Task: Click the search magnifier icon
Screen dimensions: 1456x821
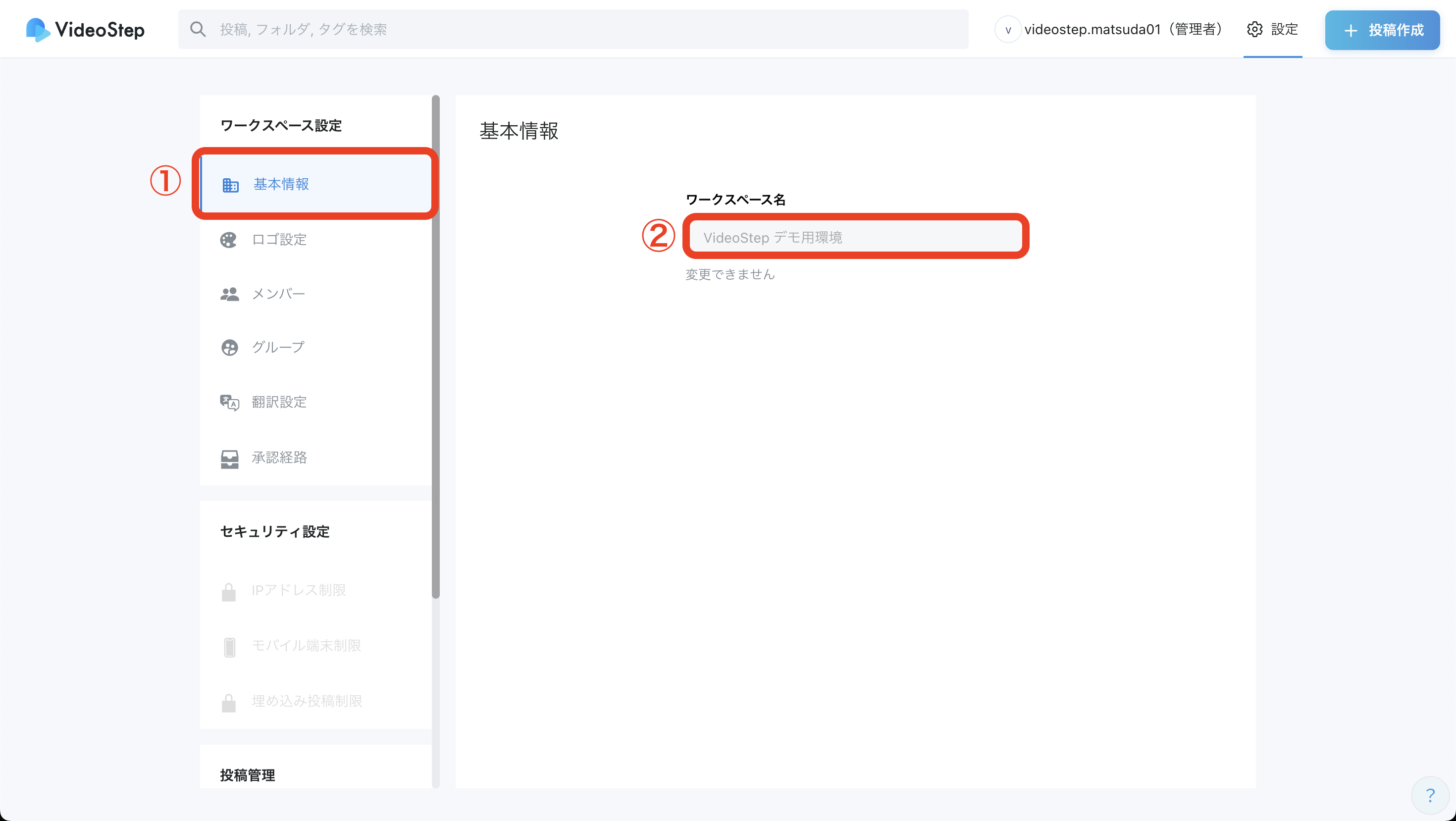Action: click(197, 29)
